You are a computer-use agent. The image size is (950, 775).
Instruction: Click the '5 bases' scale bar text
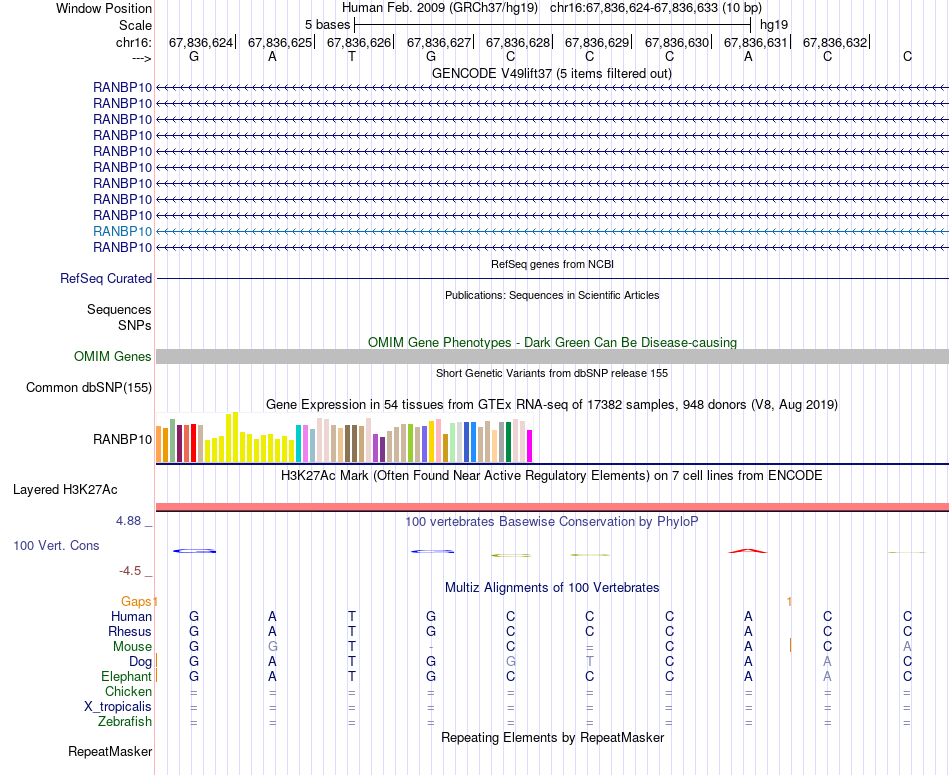click(x=327, y=25)
